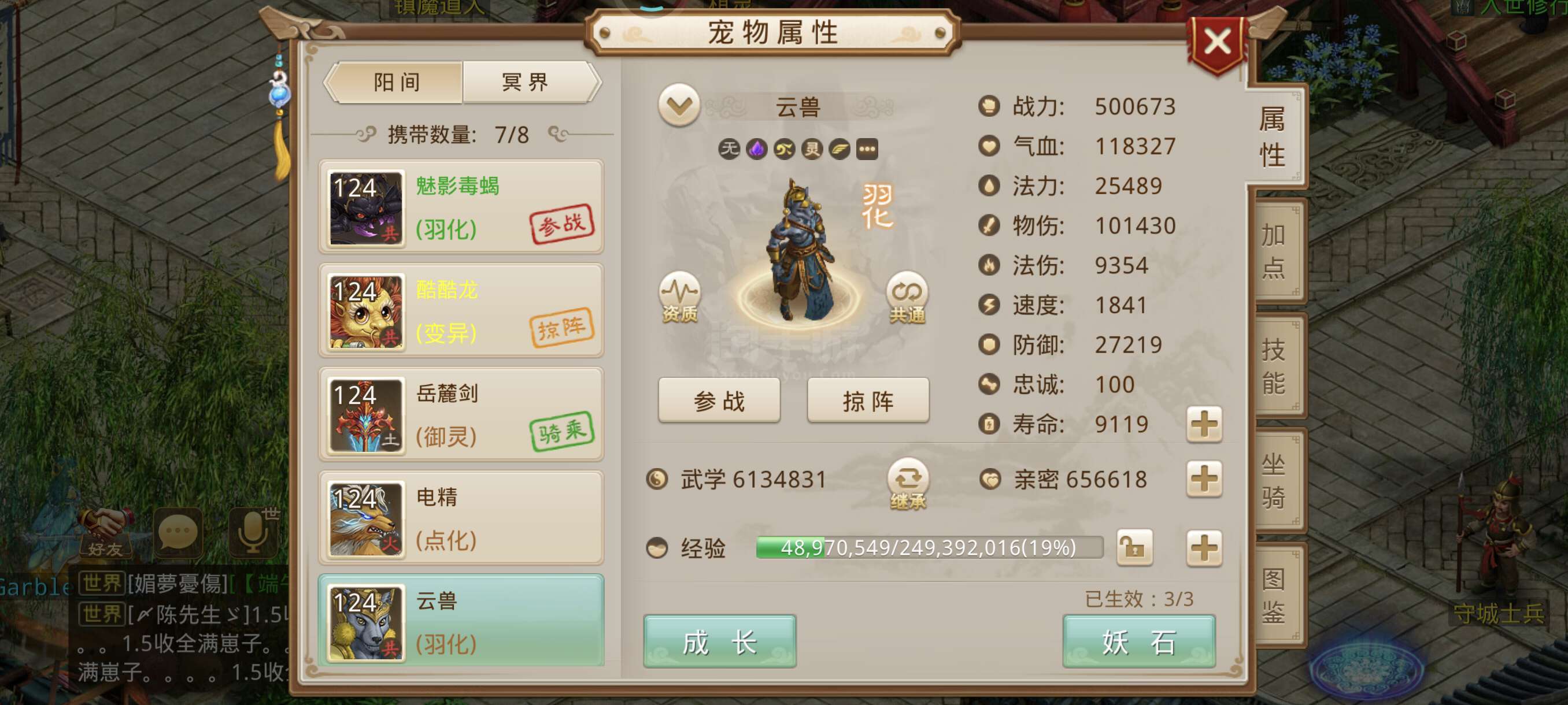
Task: Tap the microphone voice chat icon
Action: [x=254, y=531]
